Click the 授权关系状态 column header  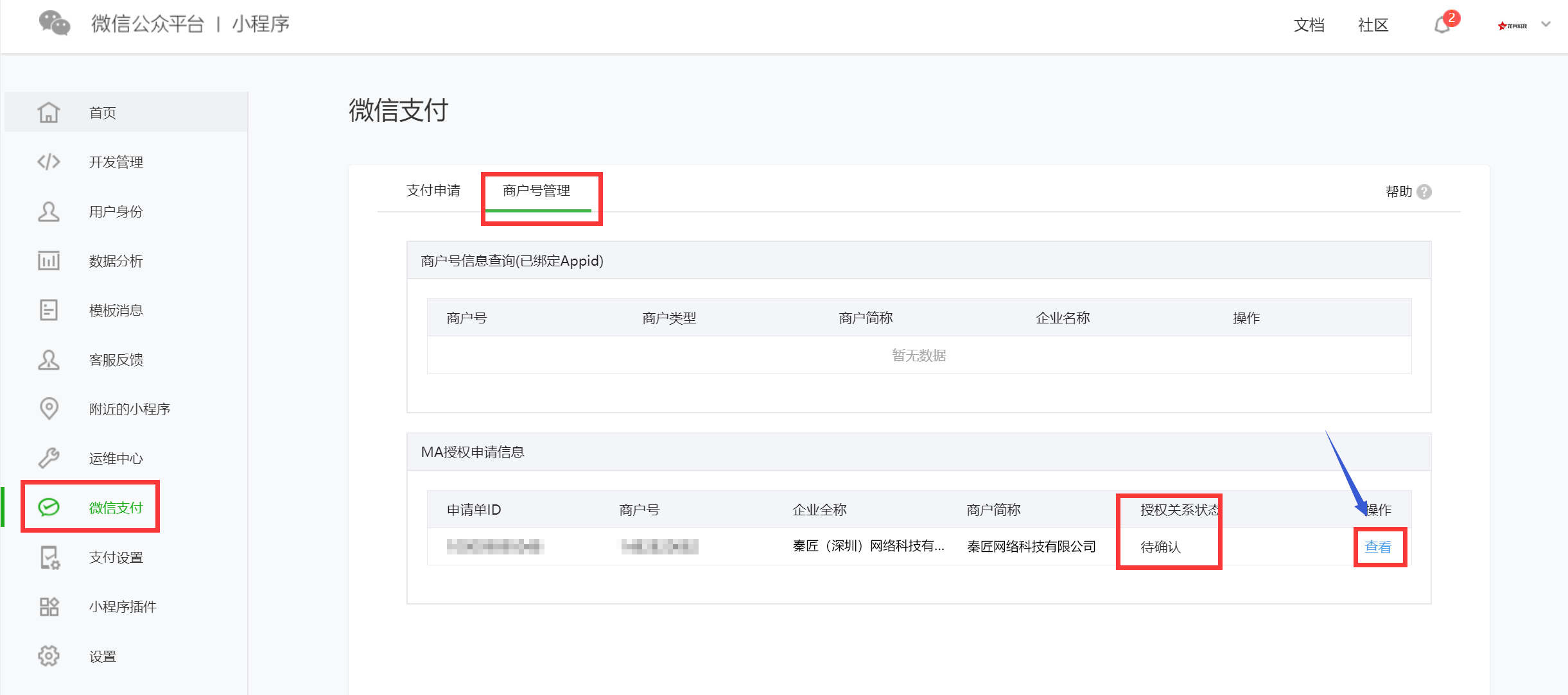[x=1180, y=510]
